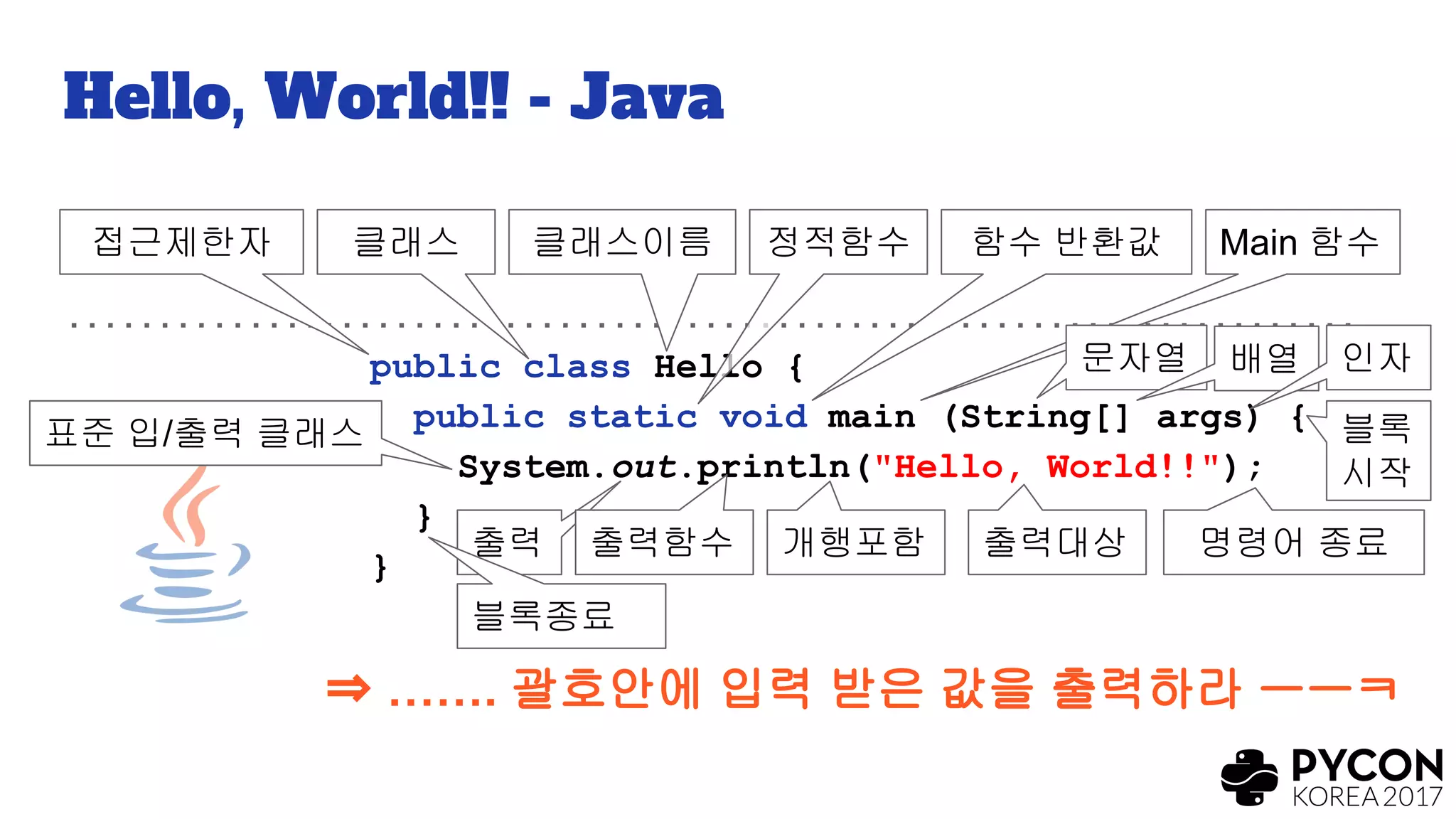Click the 'void' keyword in code
The height and width of the screenshot is (819, 1456).
[763, 417]
